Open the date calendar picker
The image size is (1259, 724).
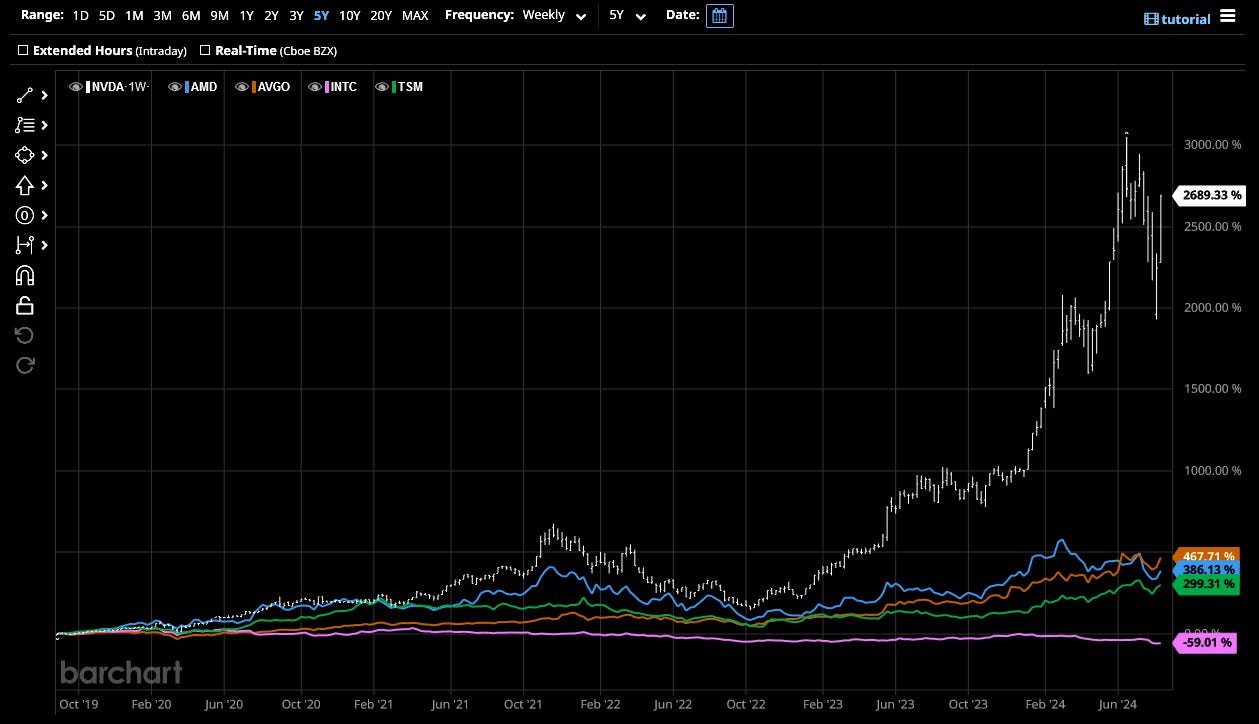click(719, 16)
